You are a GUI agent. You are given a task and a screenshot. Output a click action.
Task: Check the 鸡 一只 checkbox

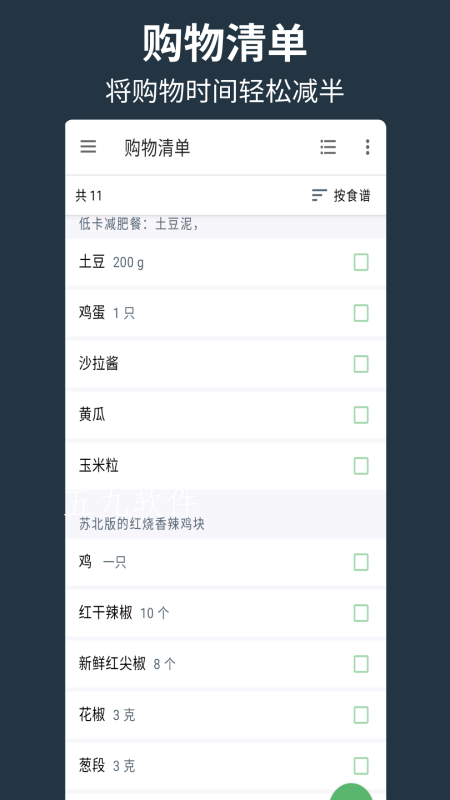tap(361, 562)
